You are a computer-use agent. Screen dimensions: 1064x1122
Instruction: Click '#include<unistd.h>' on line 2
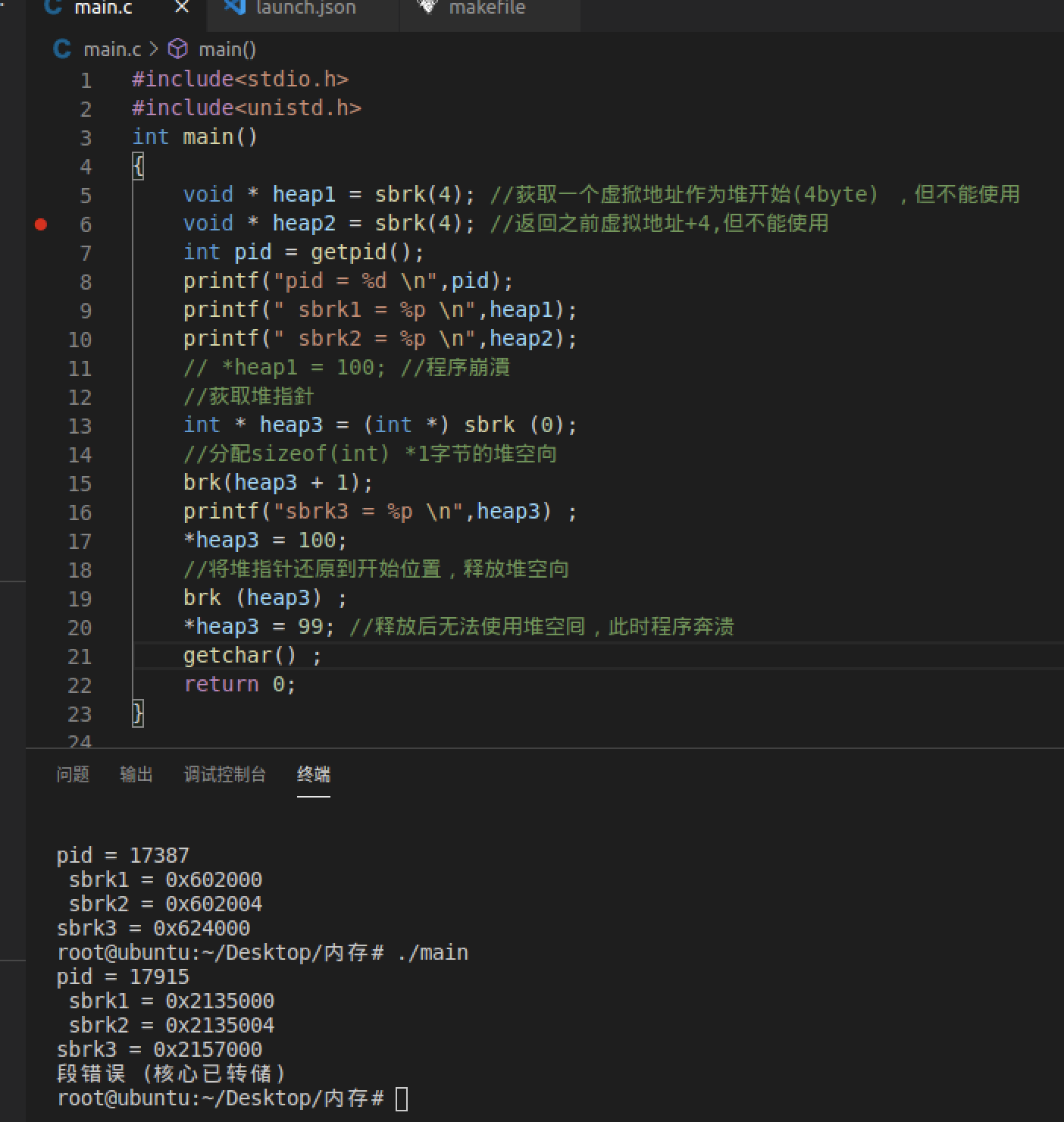246,108
